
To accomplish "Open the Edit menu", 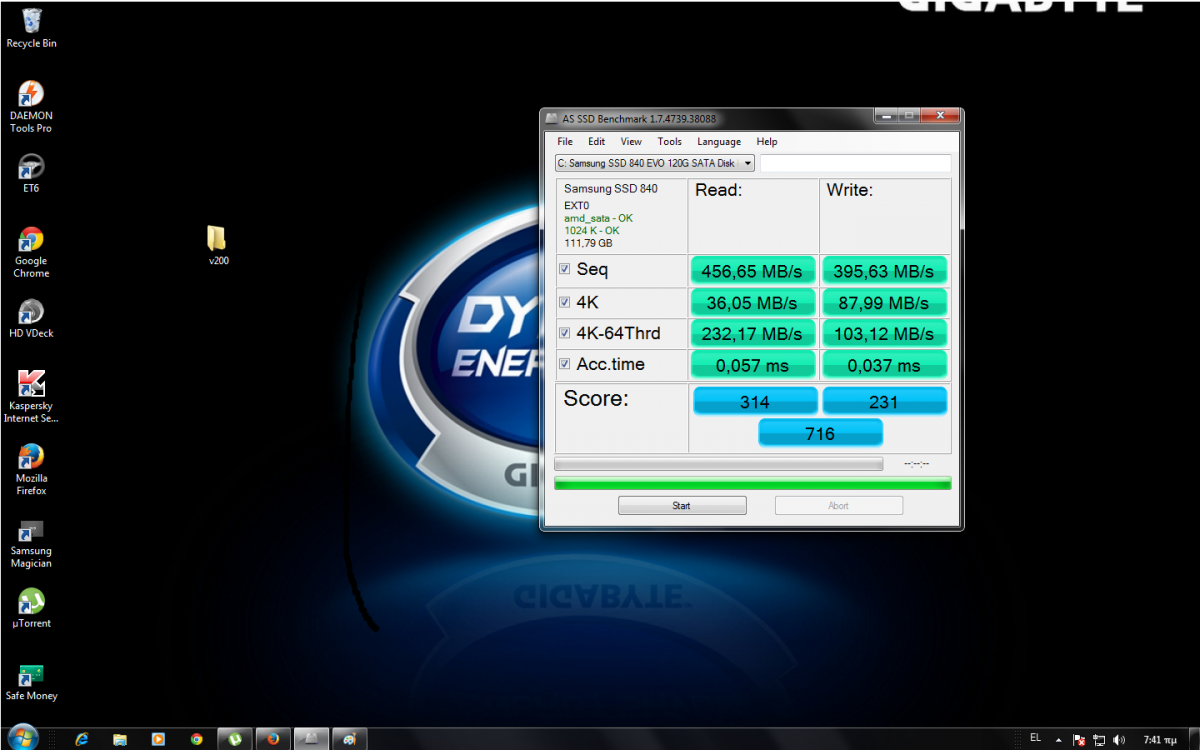I will 597,142.
